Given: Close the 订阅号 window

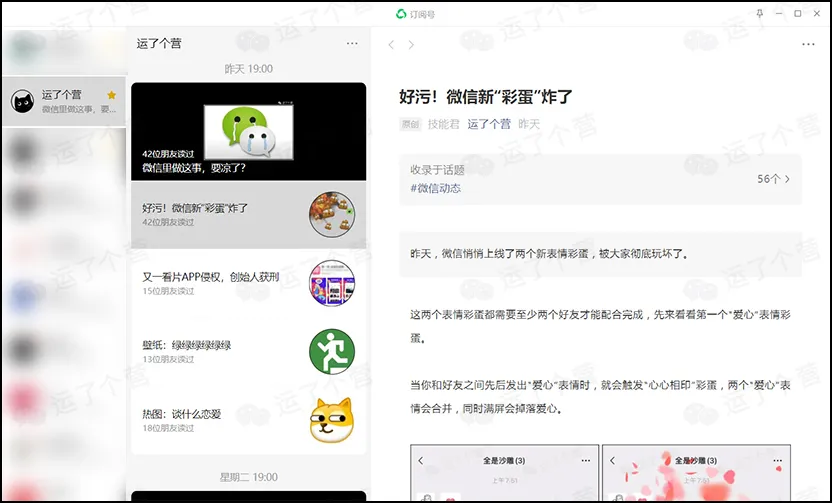Looking at the screenshot, I should 817,14.
